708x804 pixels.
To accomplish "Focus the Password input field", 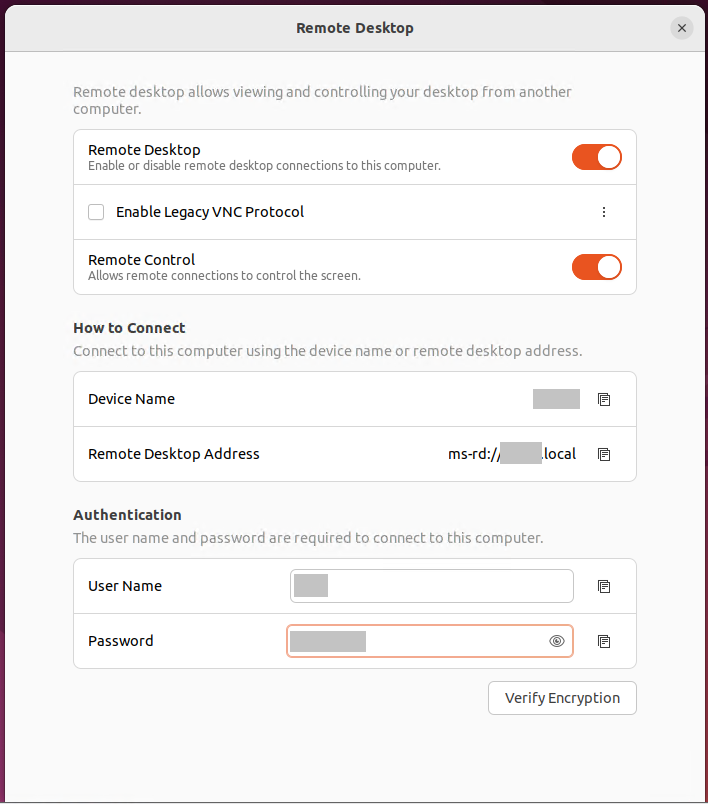I will (x=430, y=641).
